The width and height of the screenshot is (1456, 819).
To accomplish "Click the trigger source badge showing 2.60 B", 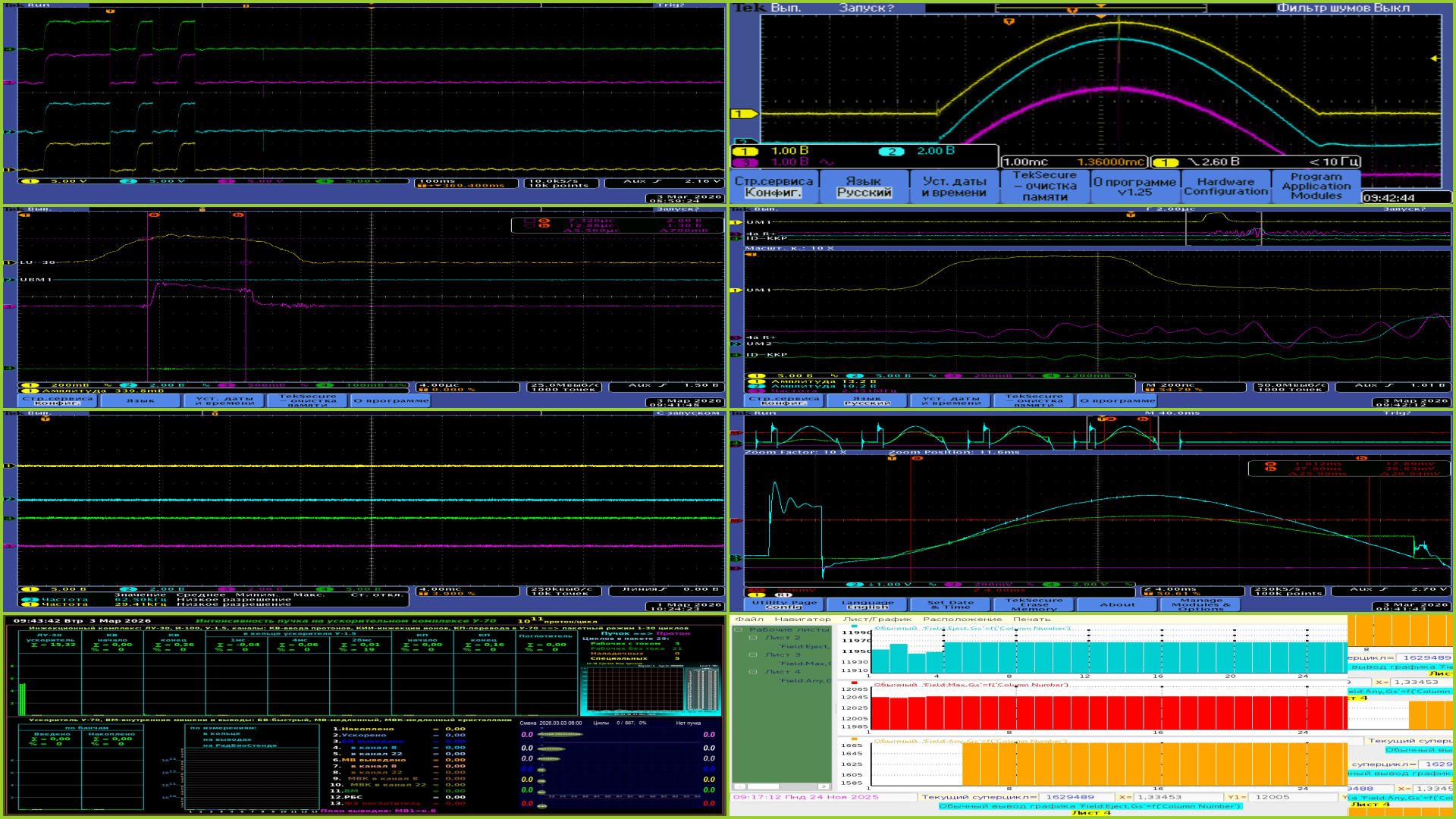I will click(1166, 162).
